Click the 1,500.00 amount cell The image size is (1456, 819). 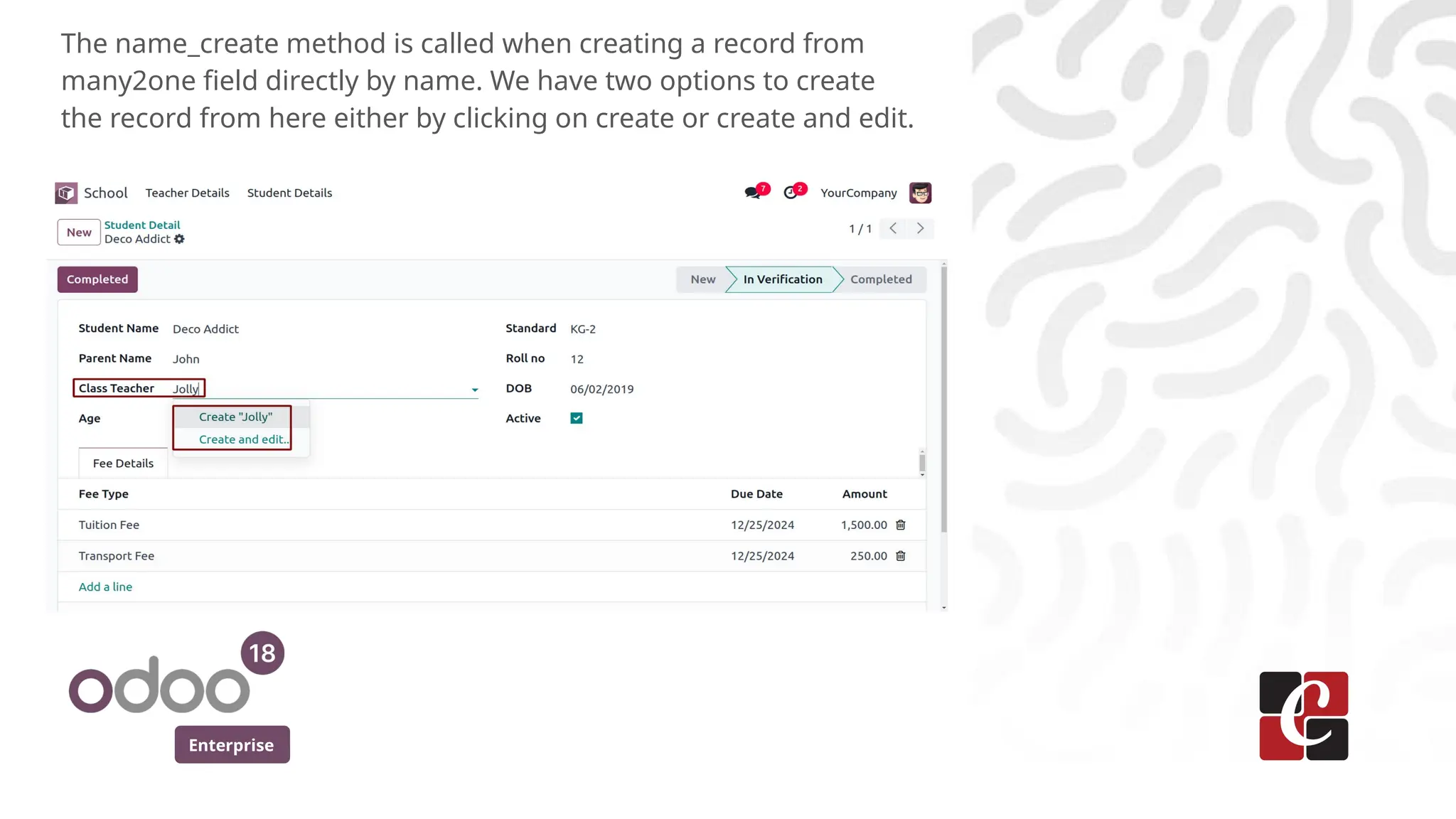(x=864, y=525)
